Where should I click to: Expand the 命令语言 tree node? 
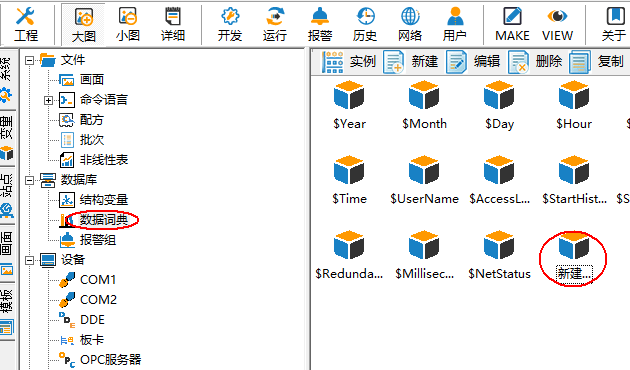click(x=48, y=100)
